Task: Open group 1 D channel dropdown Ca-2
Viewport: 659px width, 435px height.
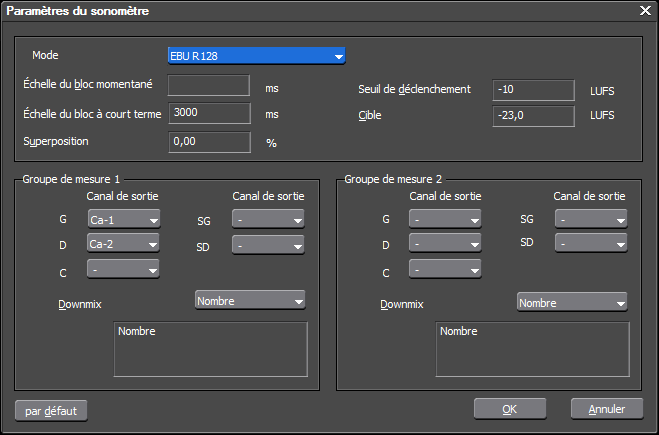Action: pyautogui.click(x=123, y=244)
